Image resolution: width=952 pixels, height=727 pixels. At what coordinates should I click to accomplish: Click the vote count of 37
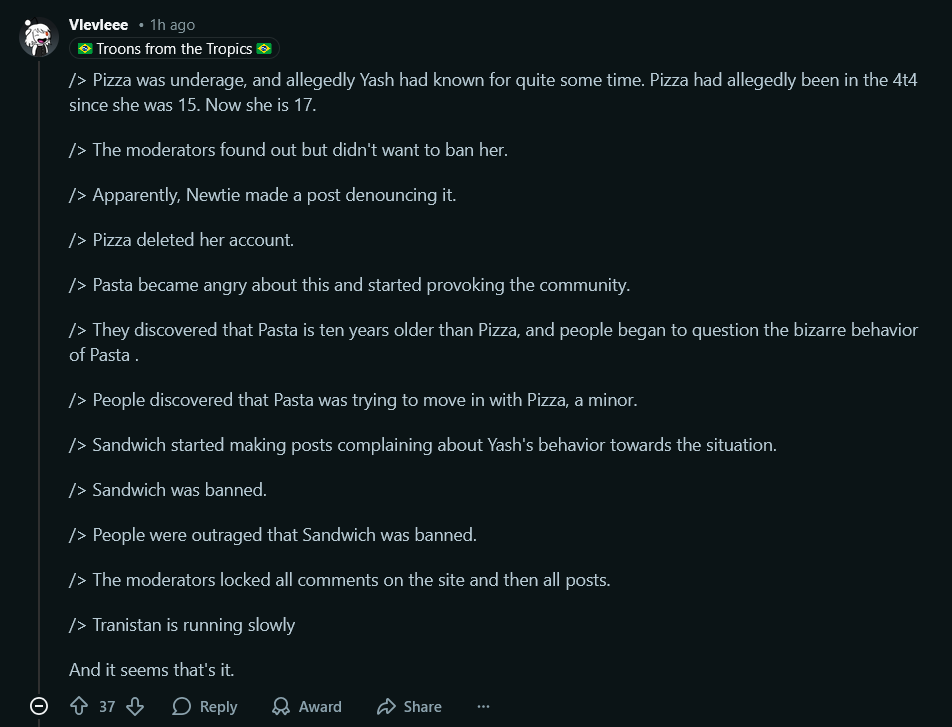pyautogui.click(x=107, y=706)
